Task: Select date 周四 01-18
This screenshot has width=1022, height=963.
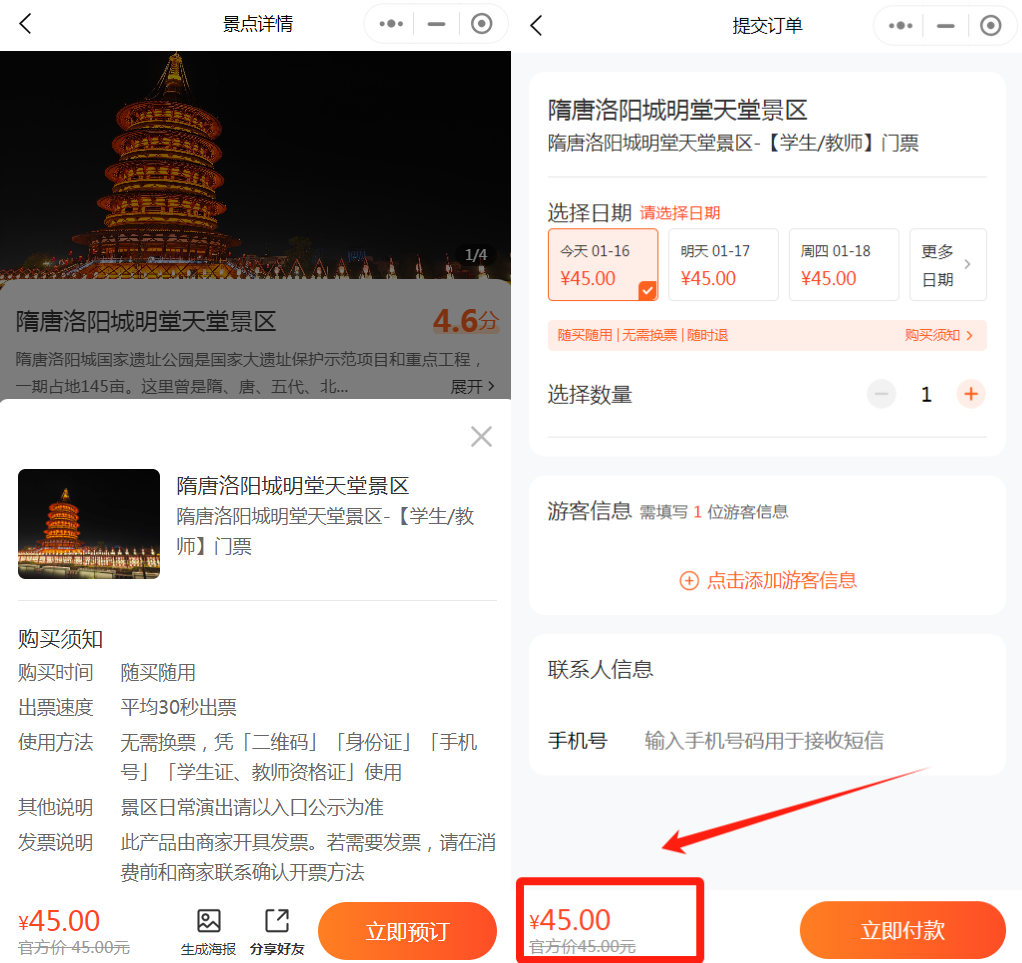Action: point(844,265)
